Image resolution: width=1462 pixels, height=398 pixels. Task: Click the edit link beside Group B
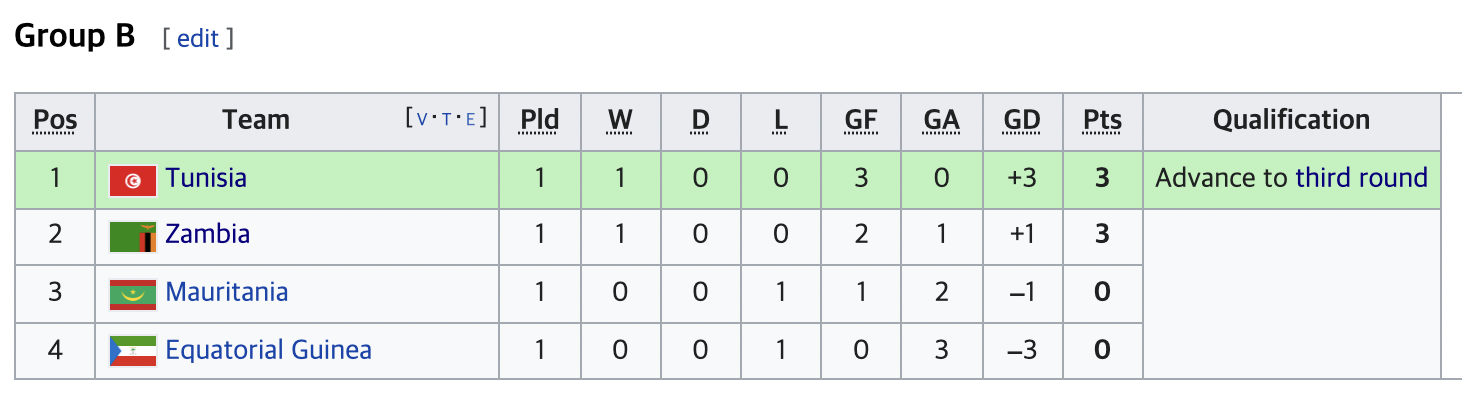[x=198, y=39]
